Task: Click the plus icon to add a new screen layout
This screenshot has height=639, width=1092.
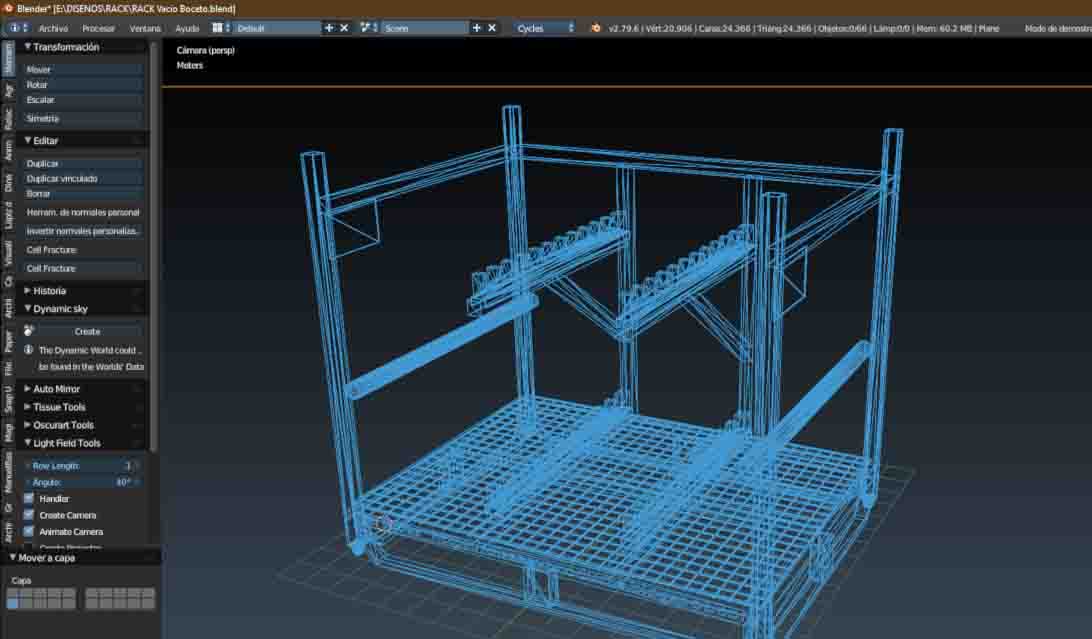Action: tap(330, 28)
